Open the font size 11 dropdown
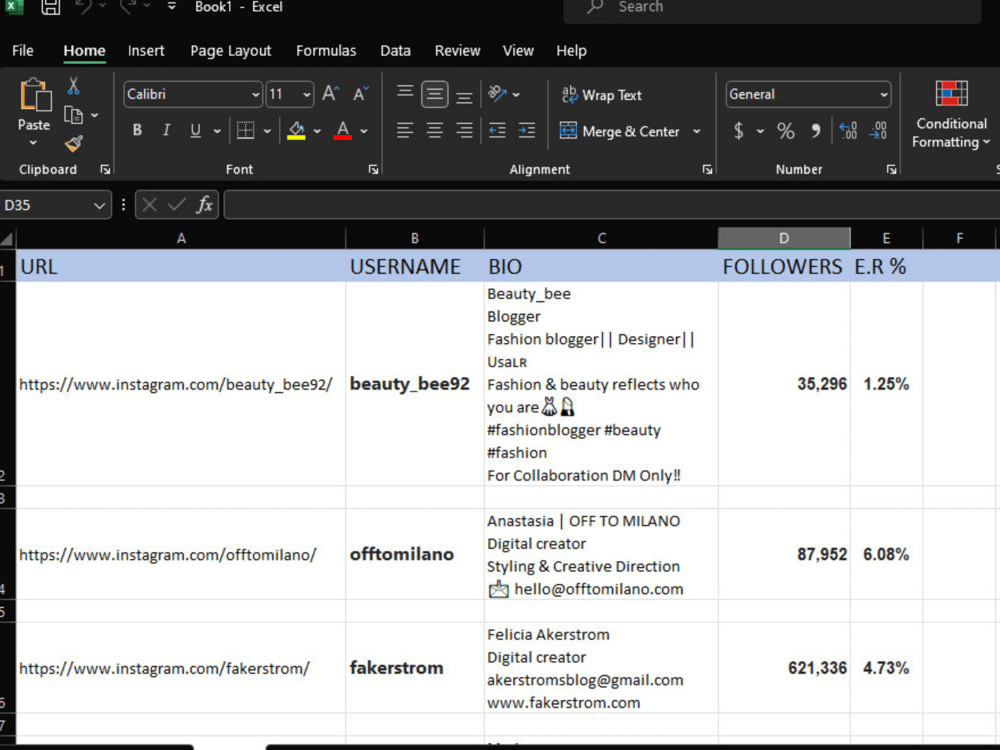Image resolution: width=1000 pixels, height=750 pixels. click(x=307, y=95)
